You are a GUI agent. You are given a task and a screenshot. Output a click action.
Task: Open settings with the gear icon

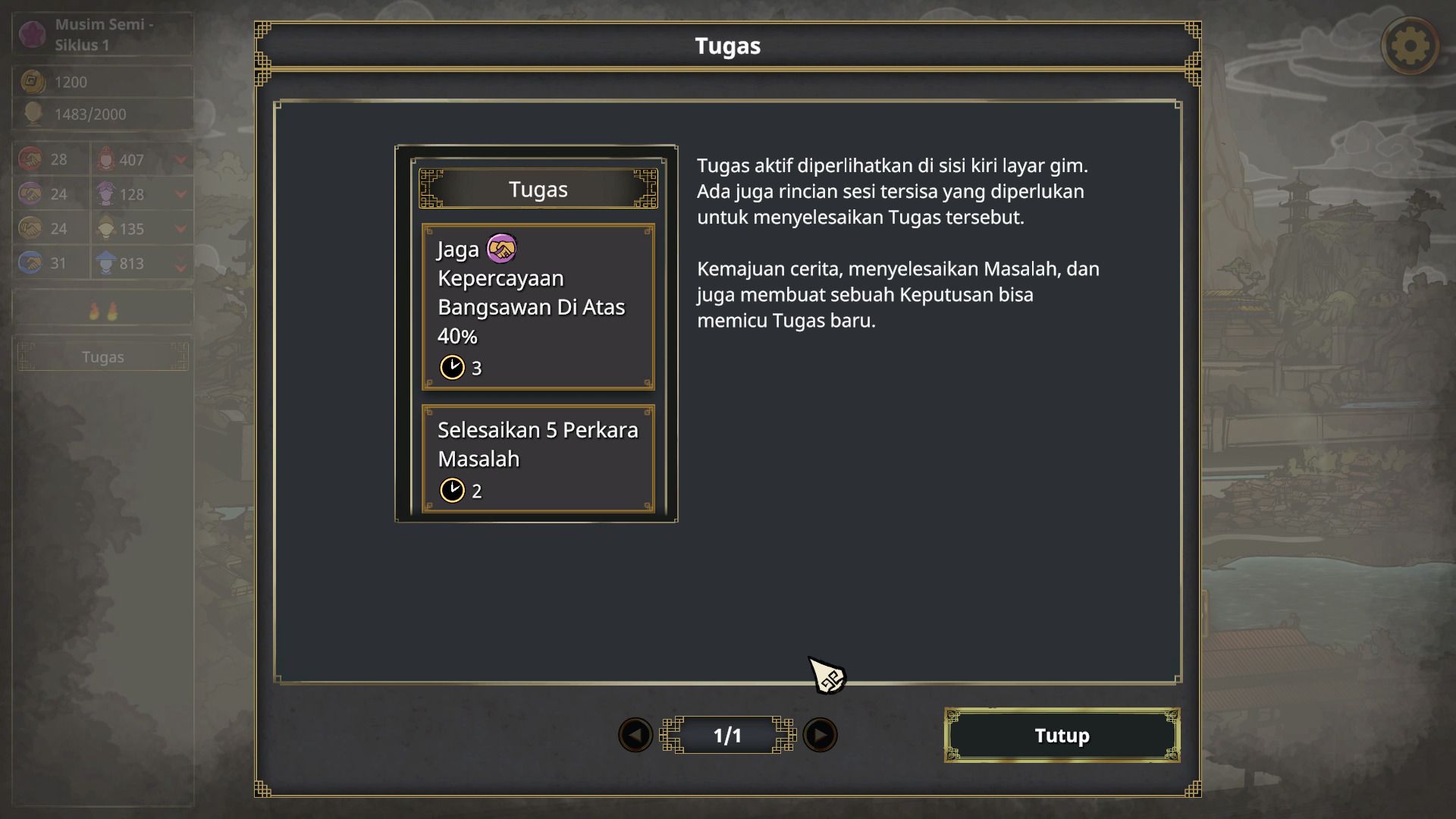pos(1410,46)
